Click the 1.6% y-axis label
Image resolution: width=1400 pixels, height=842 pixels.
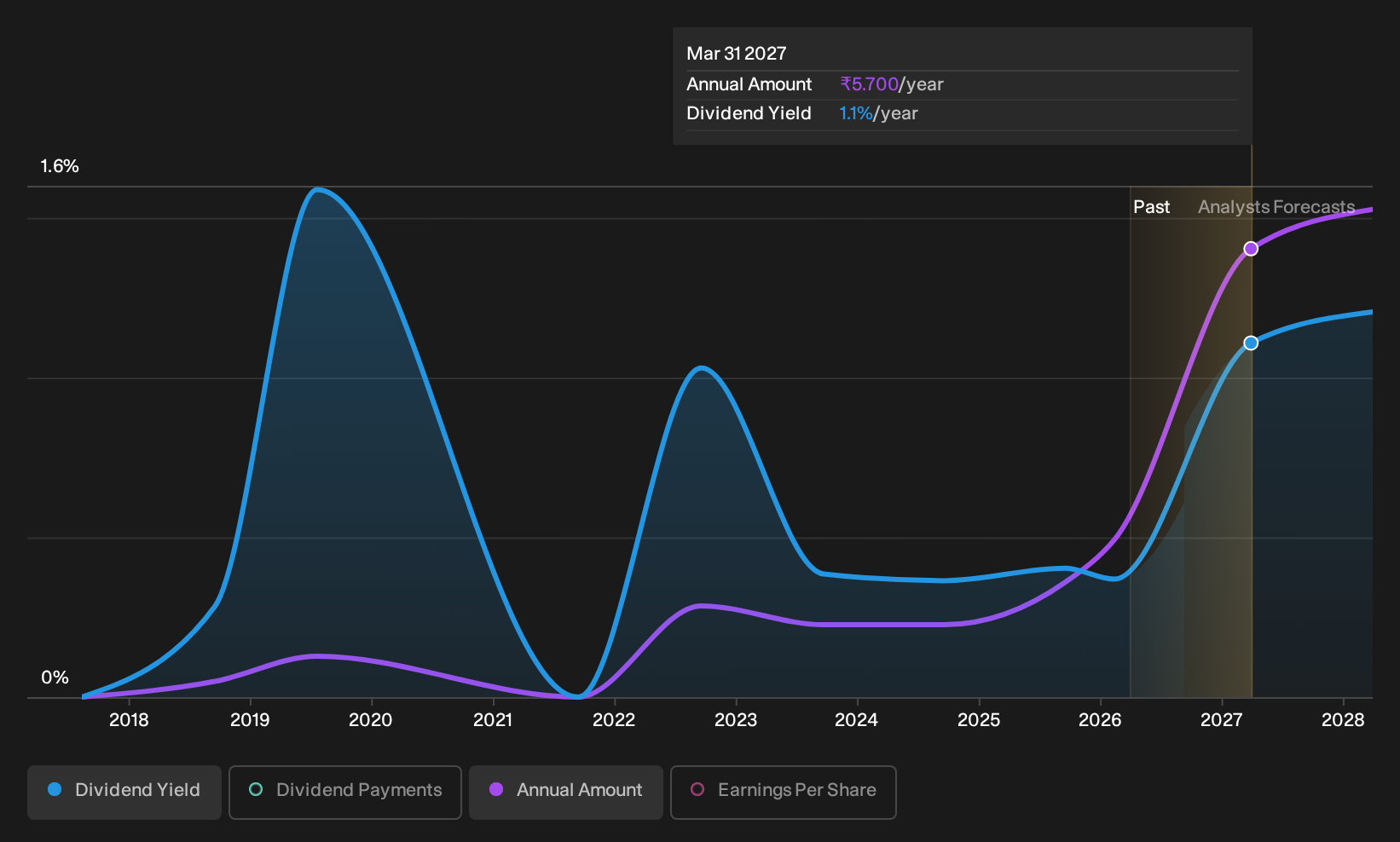pyautogui.click(x=60, y=166)
